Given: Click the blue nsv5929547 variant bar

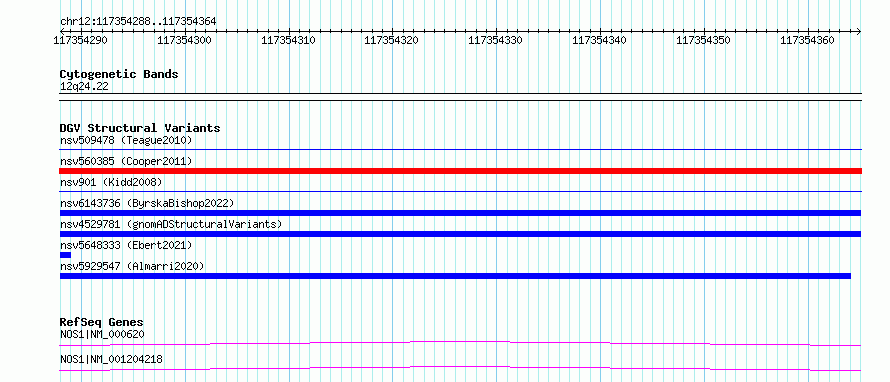Looking at the screenshot, I should pyautogui.click(x=455, y=276).
